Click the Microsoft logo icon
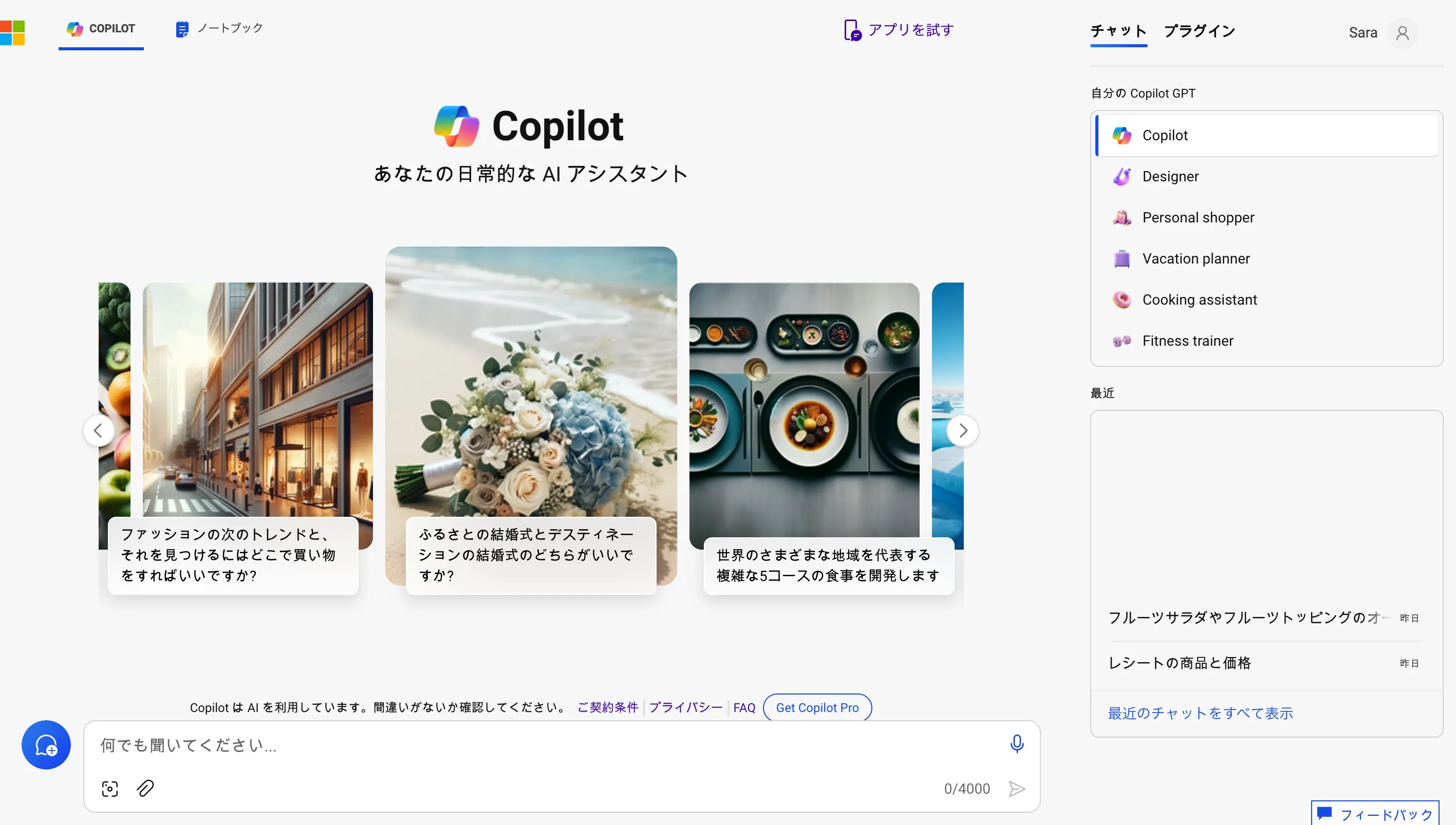The width and height of the screenshot is (1456, 825). pos(12,32)
